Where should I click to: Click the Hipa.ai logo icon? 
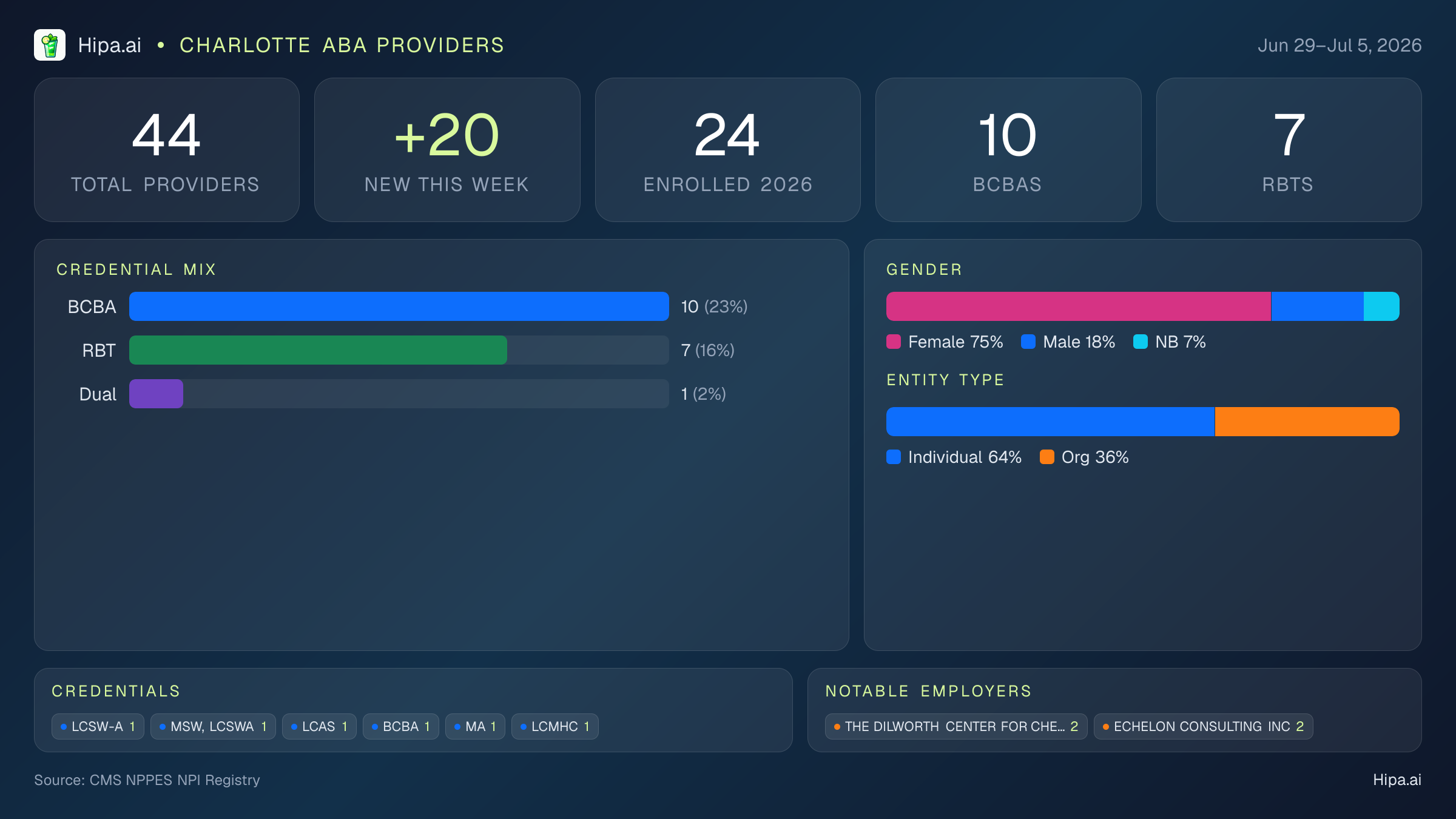point(50,45)
